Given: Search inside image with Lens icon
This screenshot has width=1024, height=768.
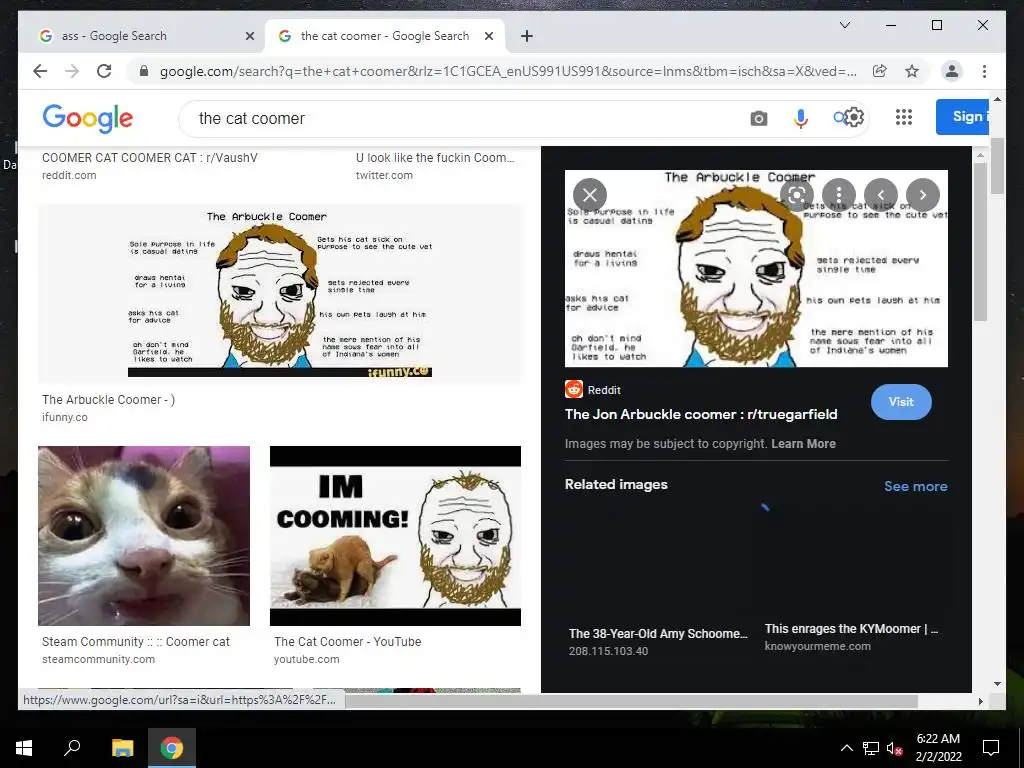Looking at the screenshot, I should (x=797, y=195).
